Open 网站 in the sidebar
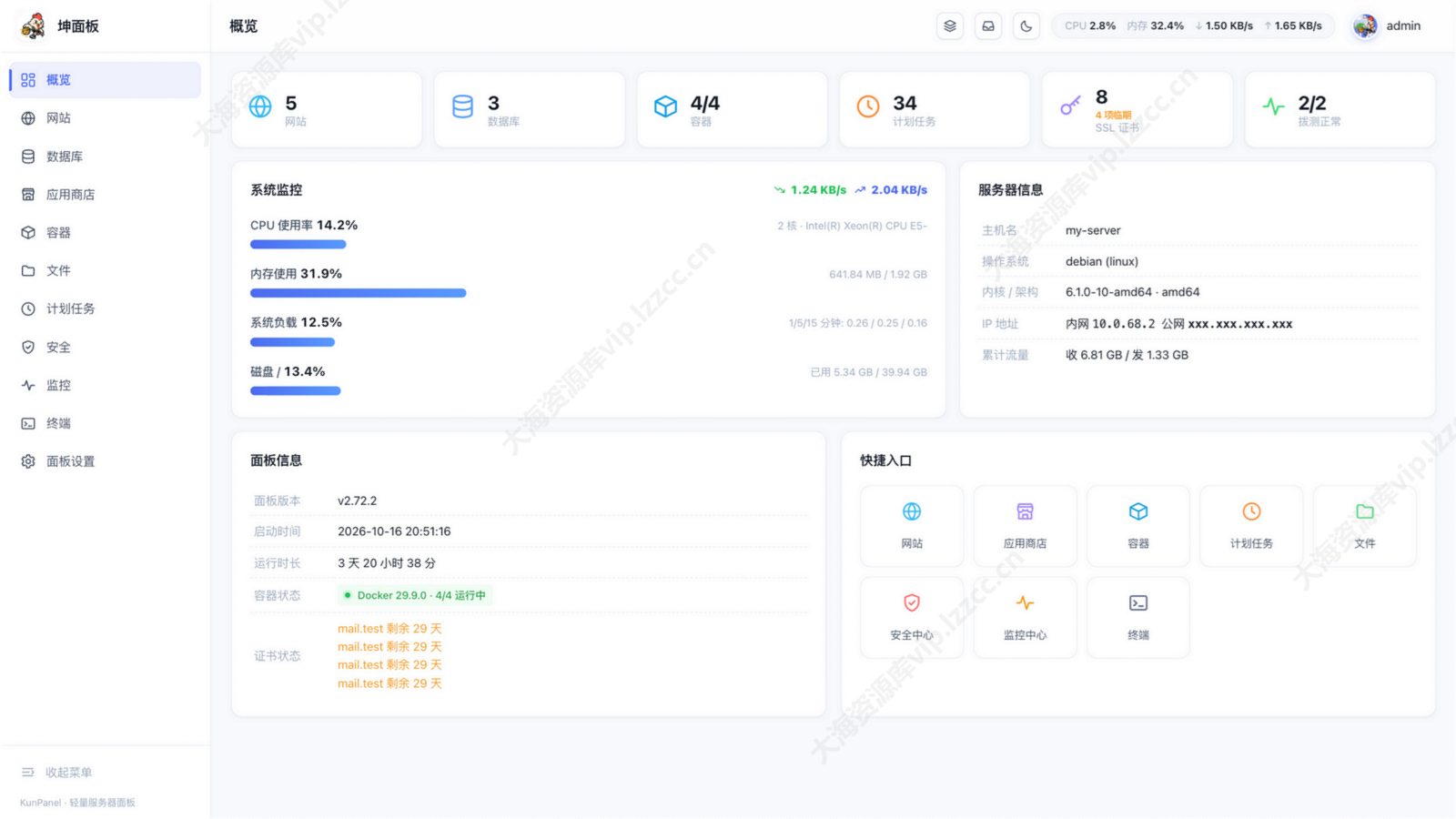1456x819 pixels. coord(106,118)
